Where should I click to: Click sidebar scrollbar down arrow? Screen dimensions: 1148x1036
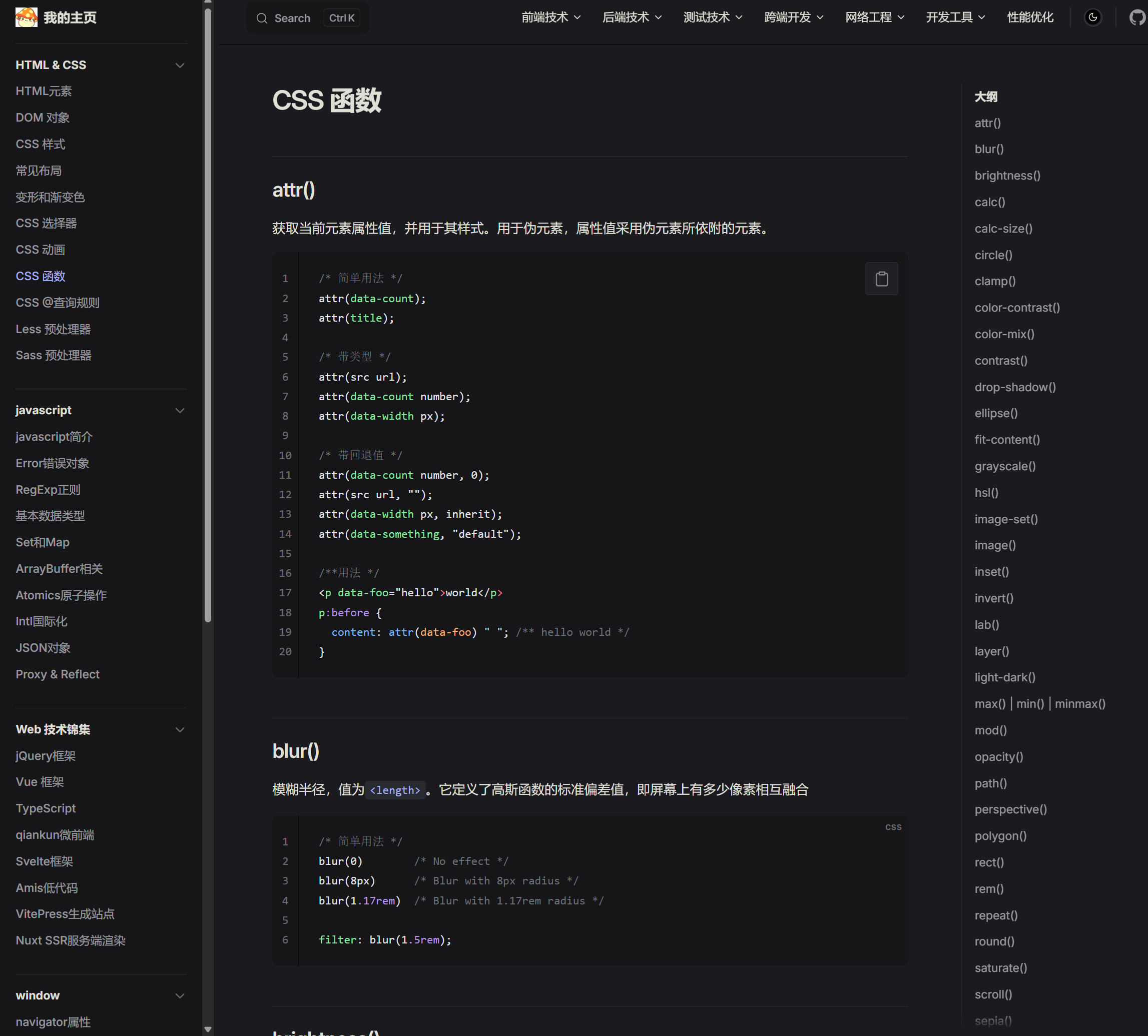208,1029
